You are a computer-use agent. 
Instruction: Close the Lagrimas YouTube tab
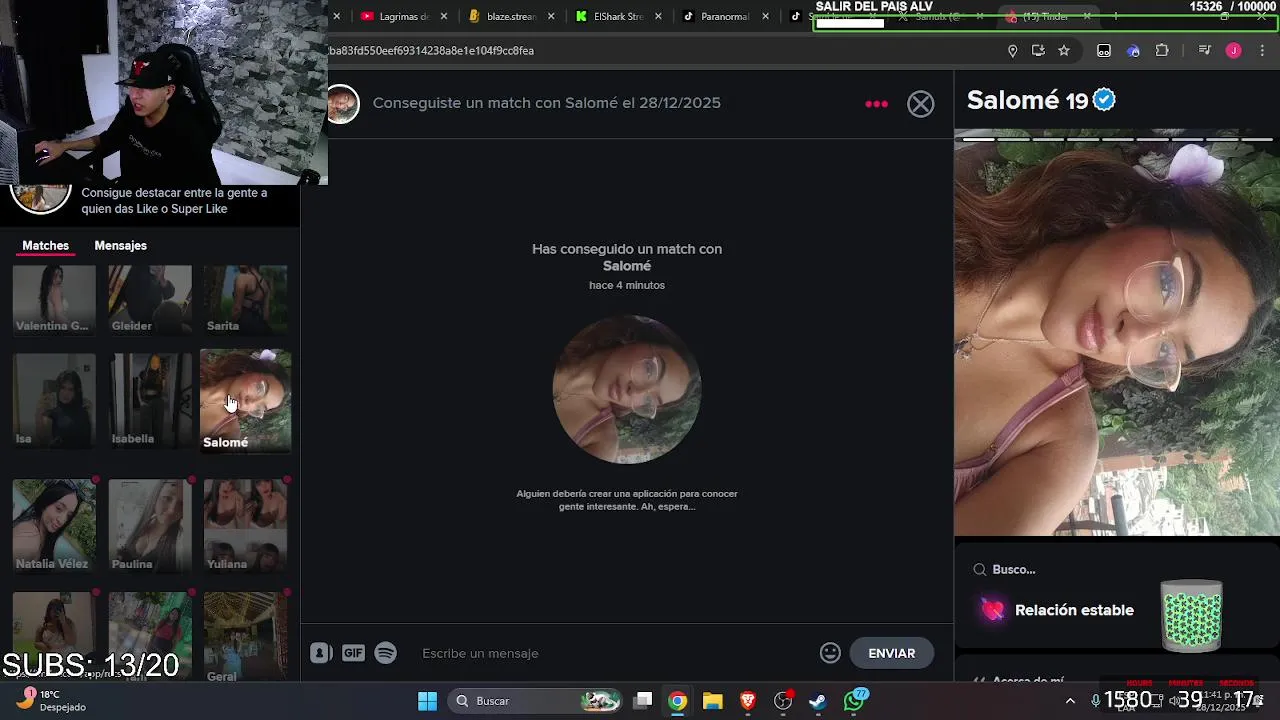[x=444, y=16]
